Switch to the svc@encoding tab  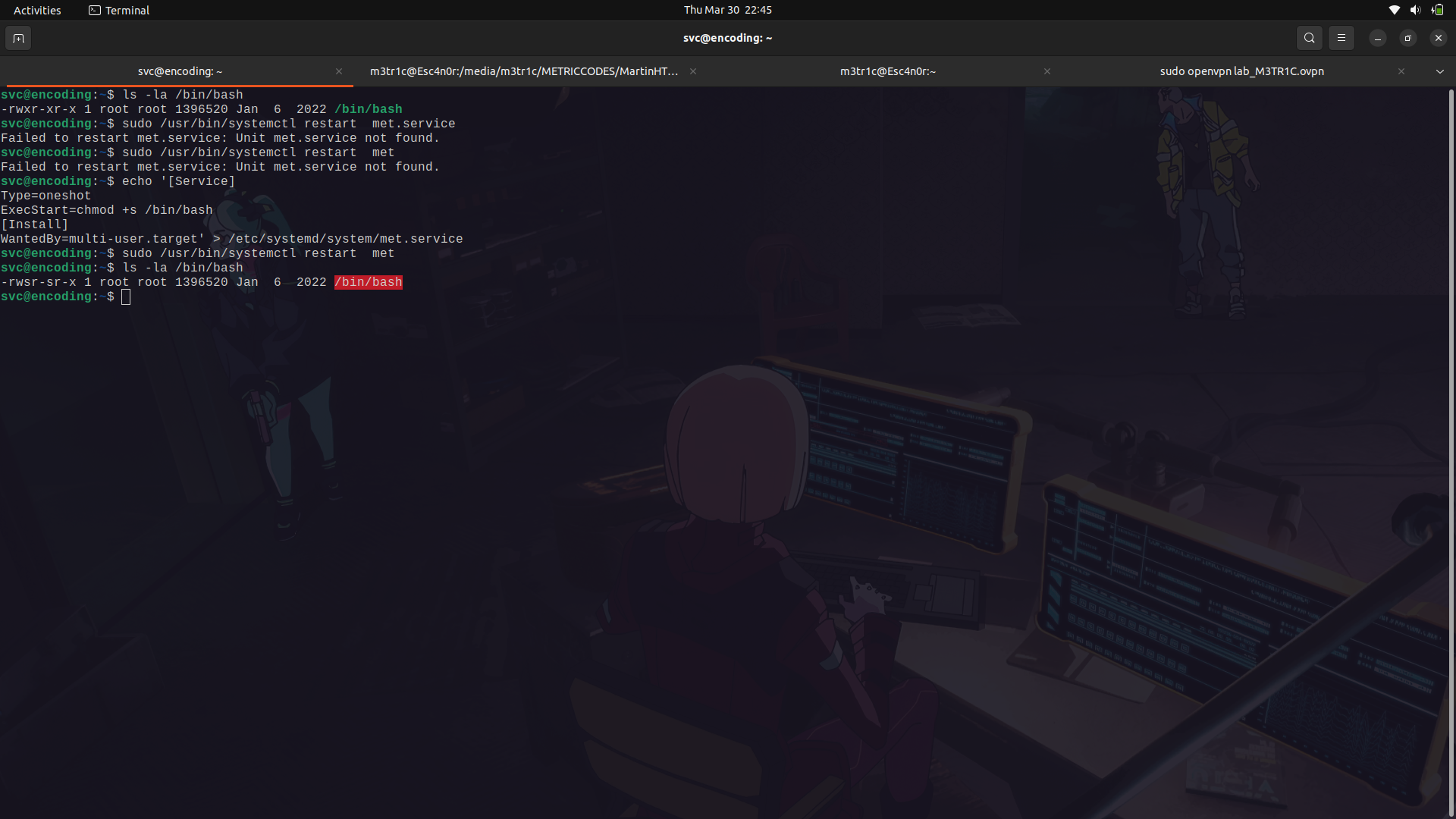[x=180, y=71]
